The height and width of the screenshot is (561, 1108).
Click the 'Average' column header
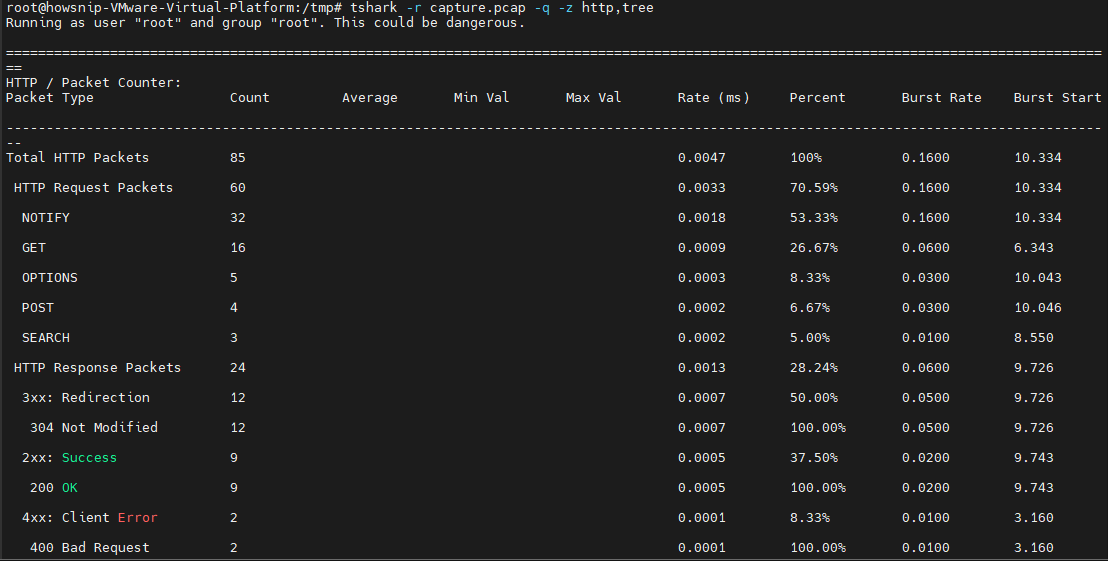(x=370, y=98)
